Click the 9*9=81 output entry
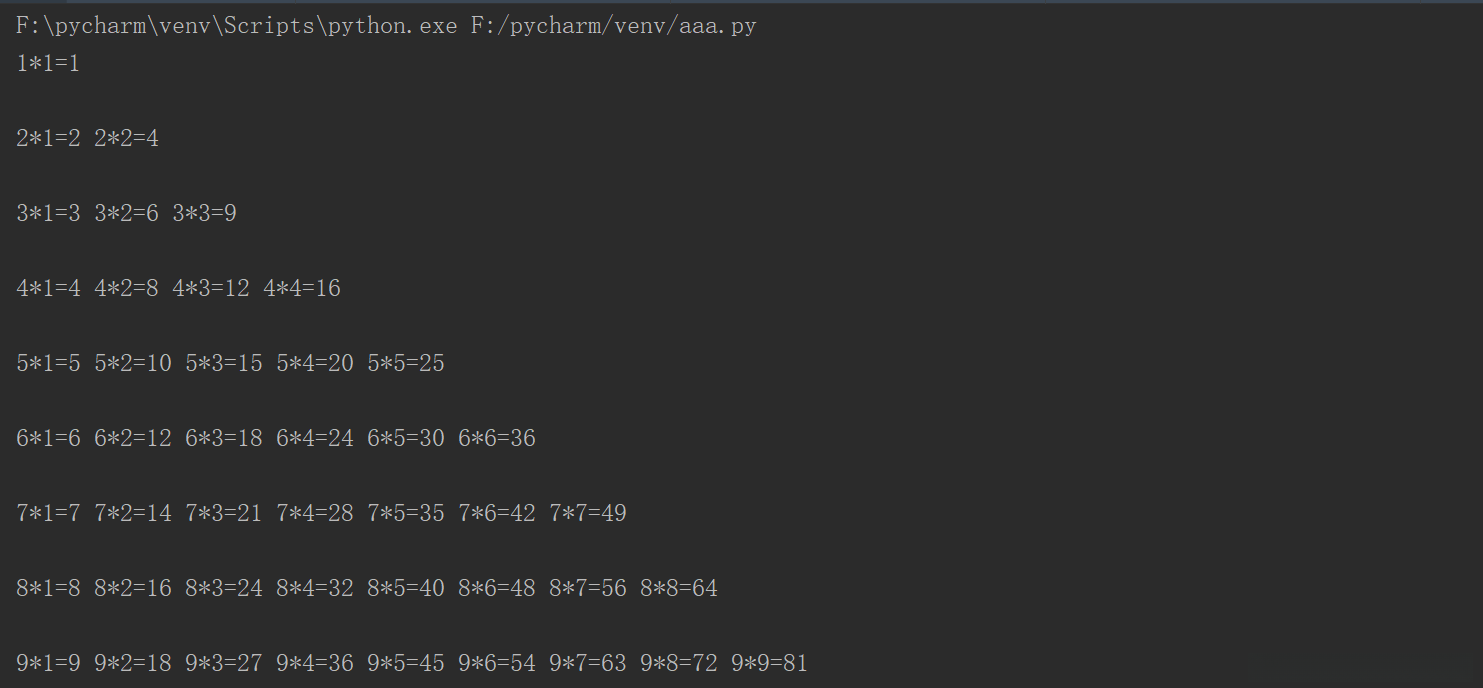This screenshot has height=688, width=1483. point(769,664)
